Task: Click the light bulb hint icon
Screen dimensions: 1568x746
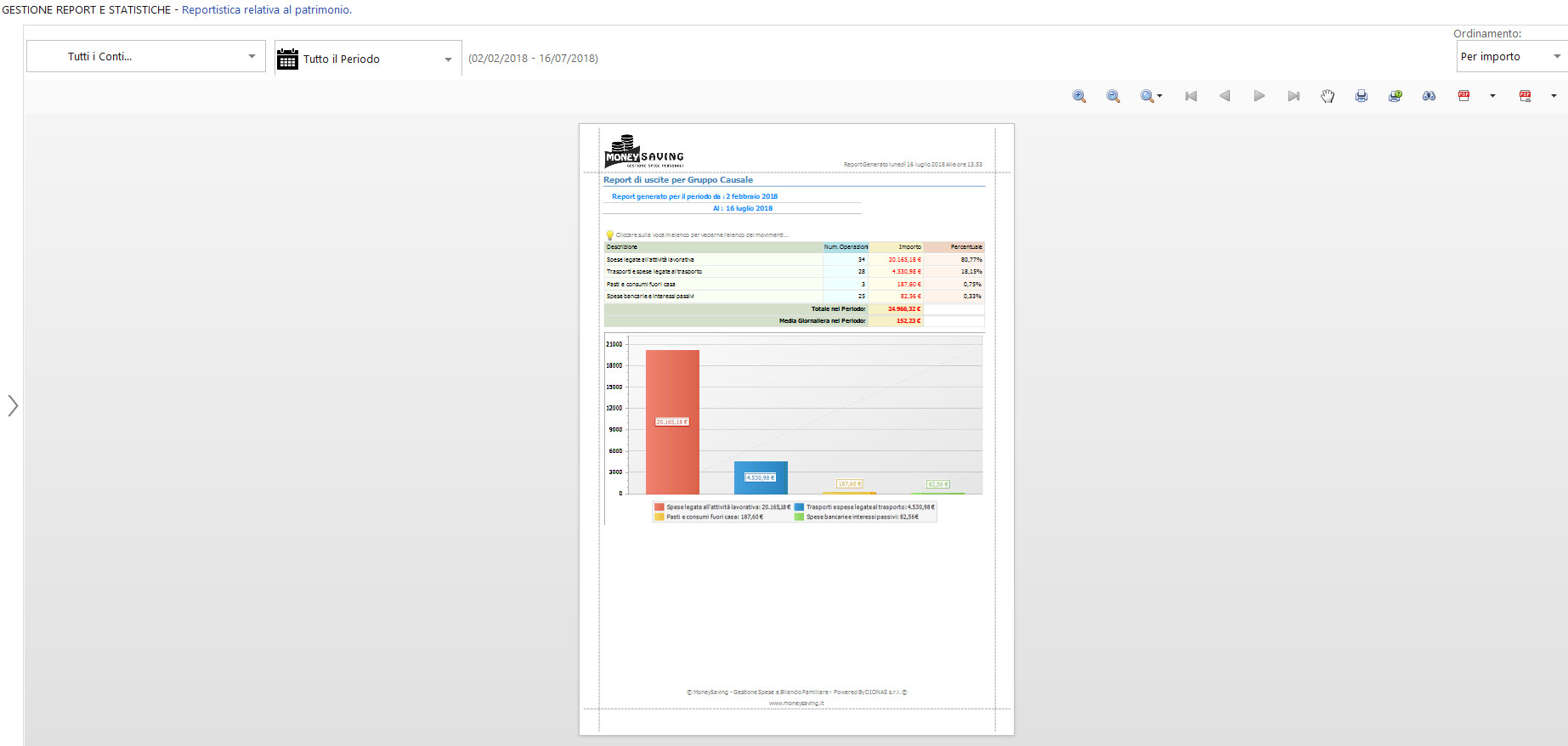Action: tap(609, 235)
